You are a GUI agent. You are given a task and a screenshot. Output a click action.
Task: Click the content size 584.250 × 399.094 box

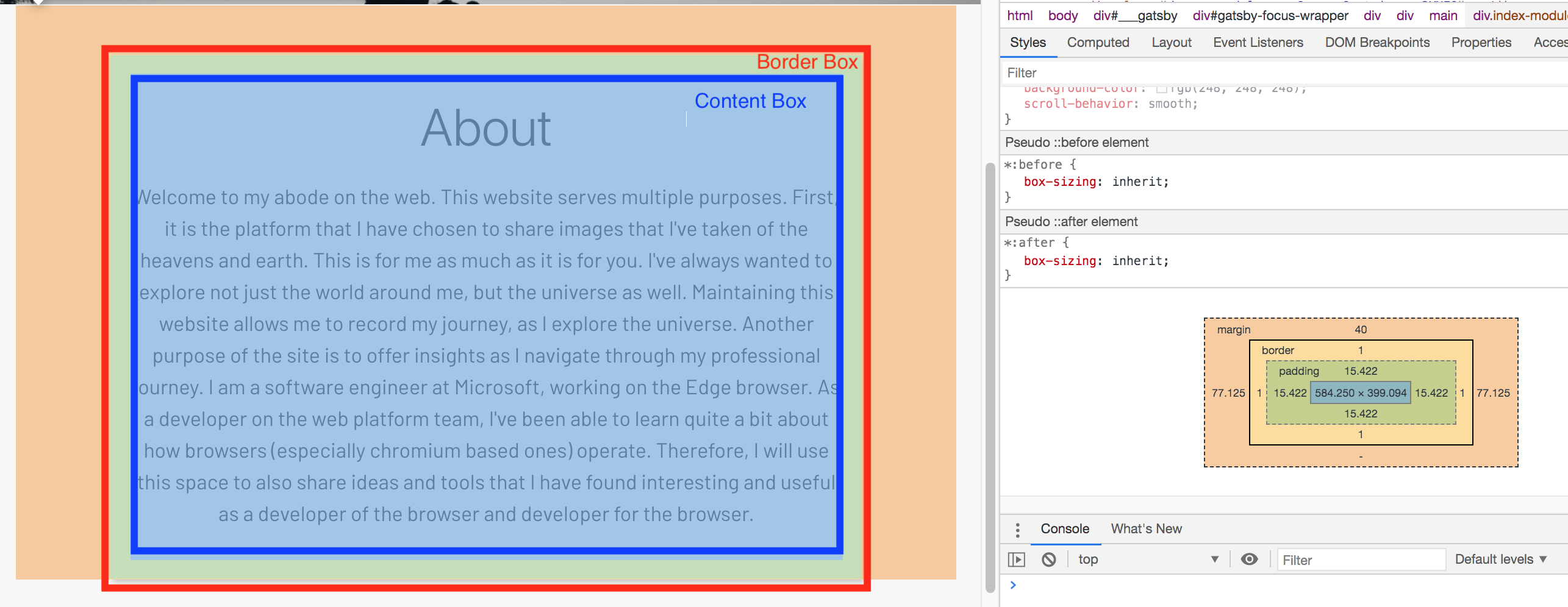click(1360, 393)
